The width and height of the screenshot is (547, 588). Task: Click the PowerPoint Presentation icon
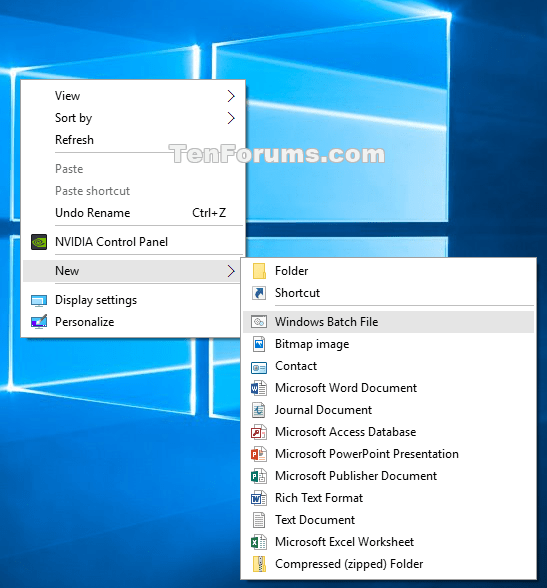click(x=259, y=454)
